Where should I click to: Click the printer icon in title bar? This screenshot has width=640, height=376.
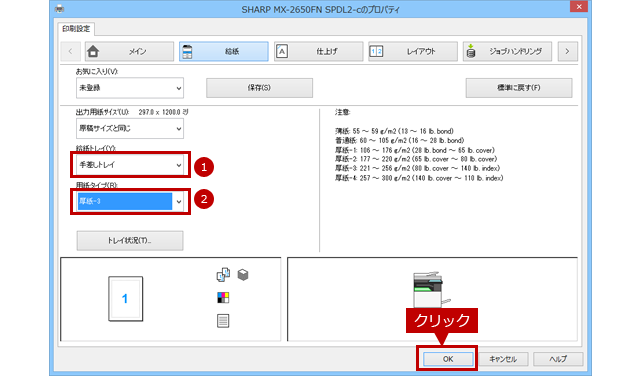tap(60, 9)
